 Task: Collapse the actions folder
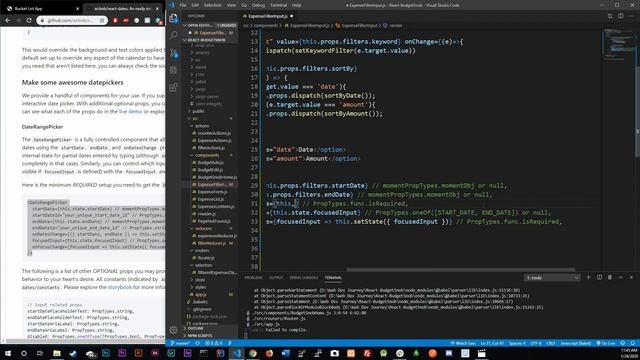click(202, 126)
